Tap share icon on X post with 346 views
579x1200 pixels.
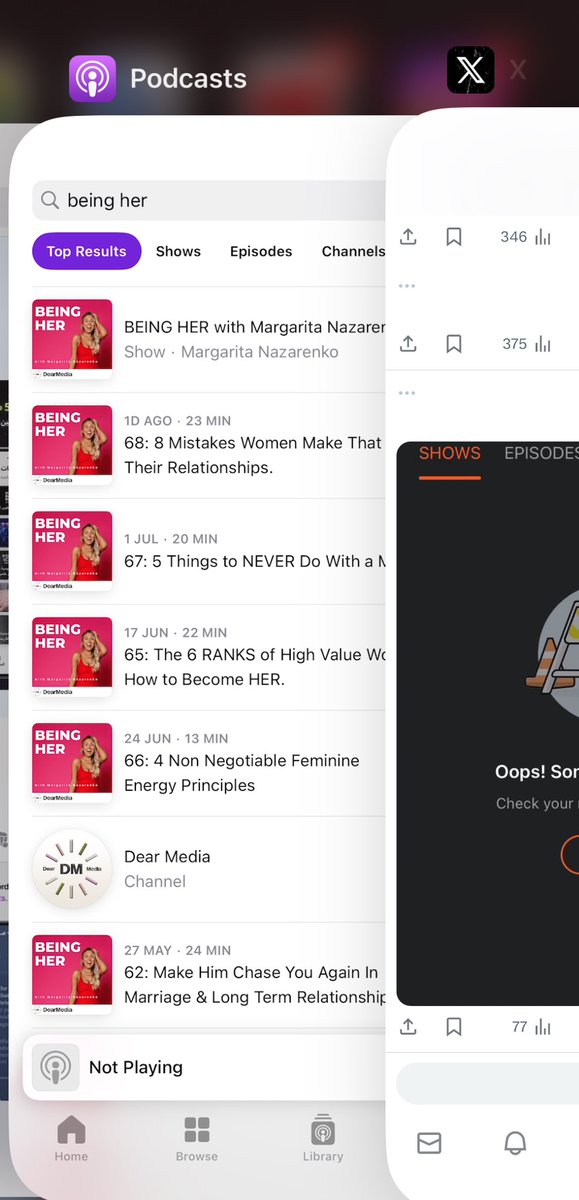(408, 237)
